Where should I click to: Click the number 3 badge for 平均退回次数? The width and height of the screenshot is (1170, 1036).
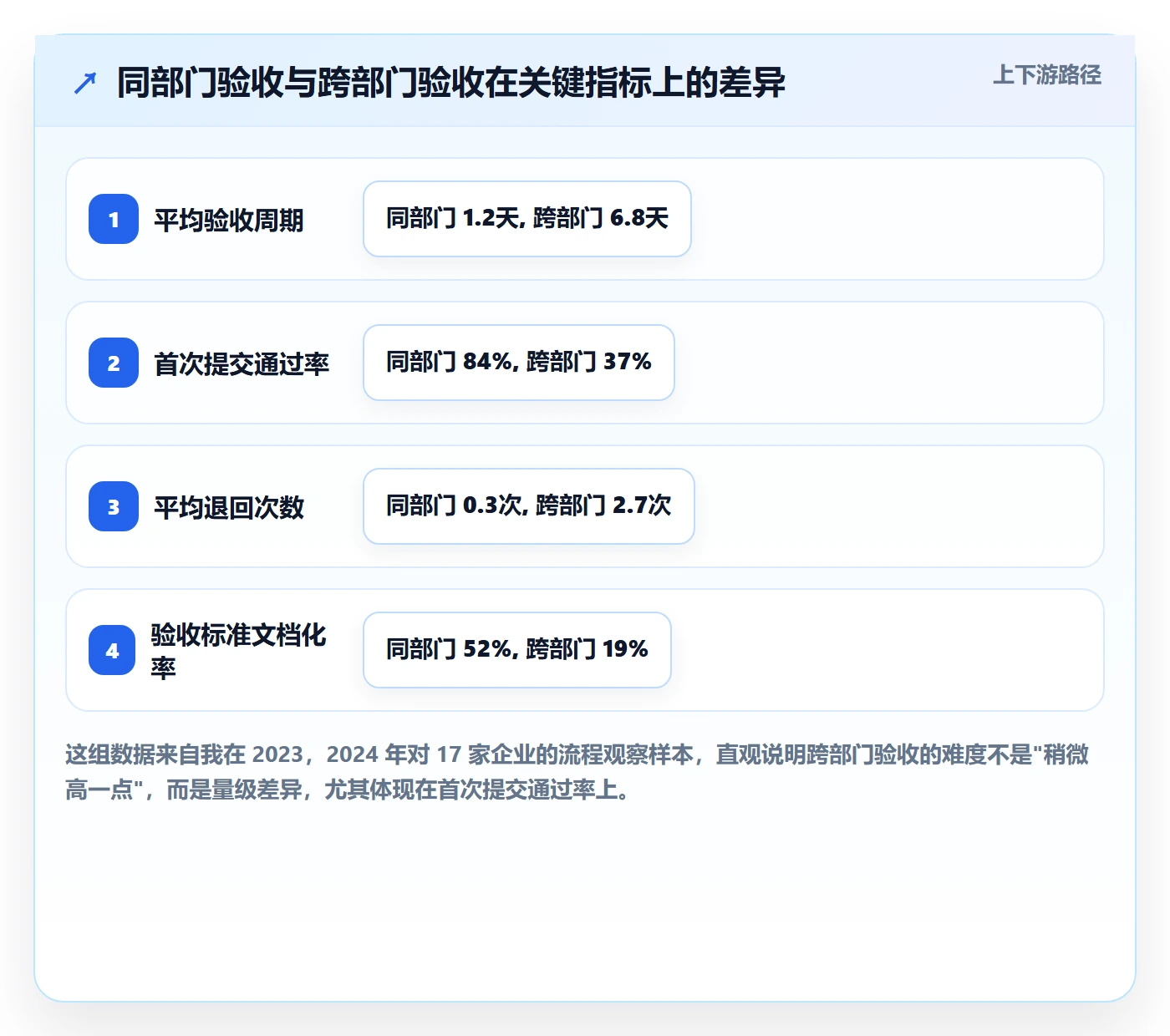[x=114, y=506]
